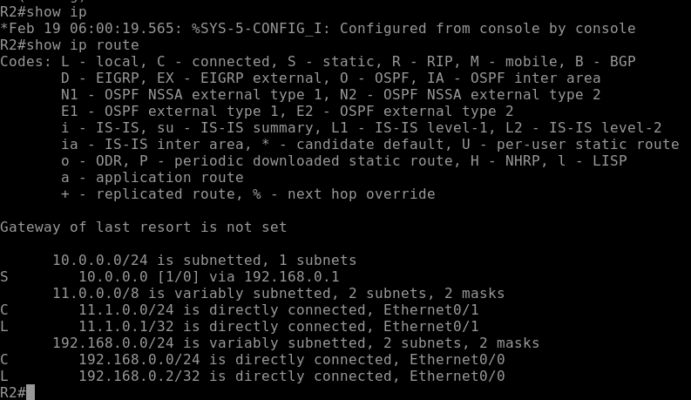Click '10.0.0.0/24 is subnetted' header line

click(x=204, y=260)
